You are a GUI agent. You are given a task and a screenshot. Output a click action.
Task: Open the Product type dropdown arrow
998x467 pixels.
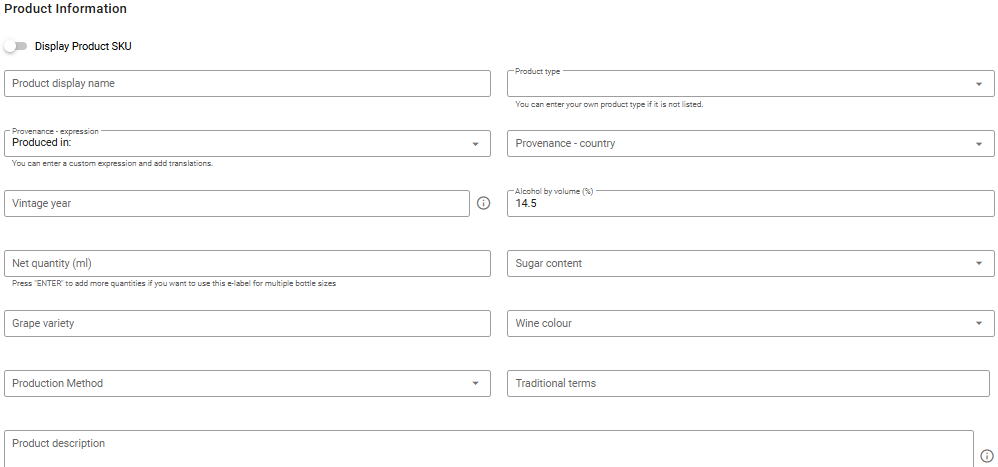978,84
